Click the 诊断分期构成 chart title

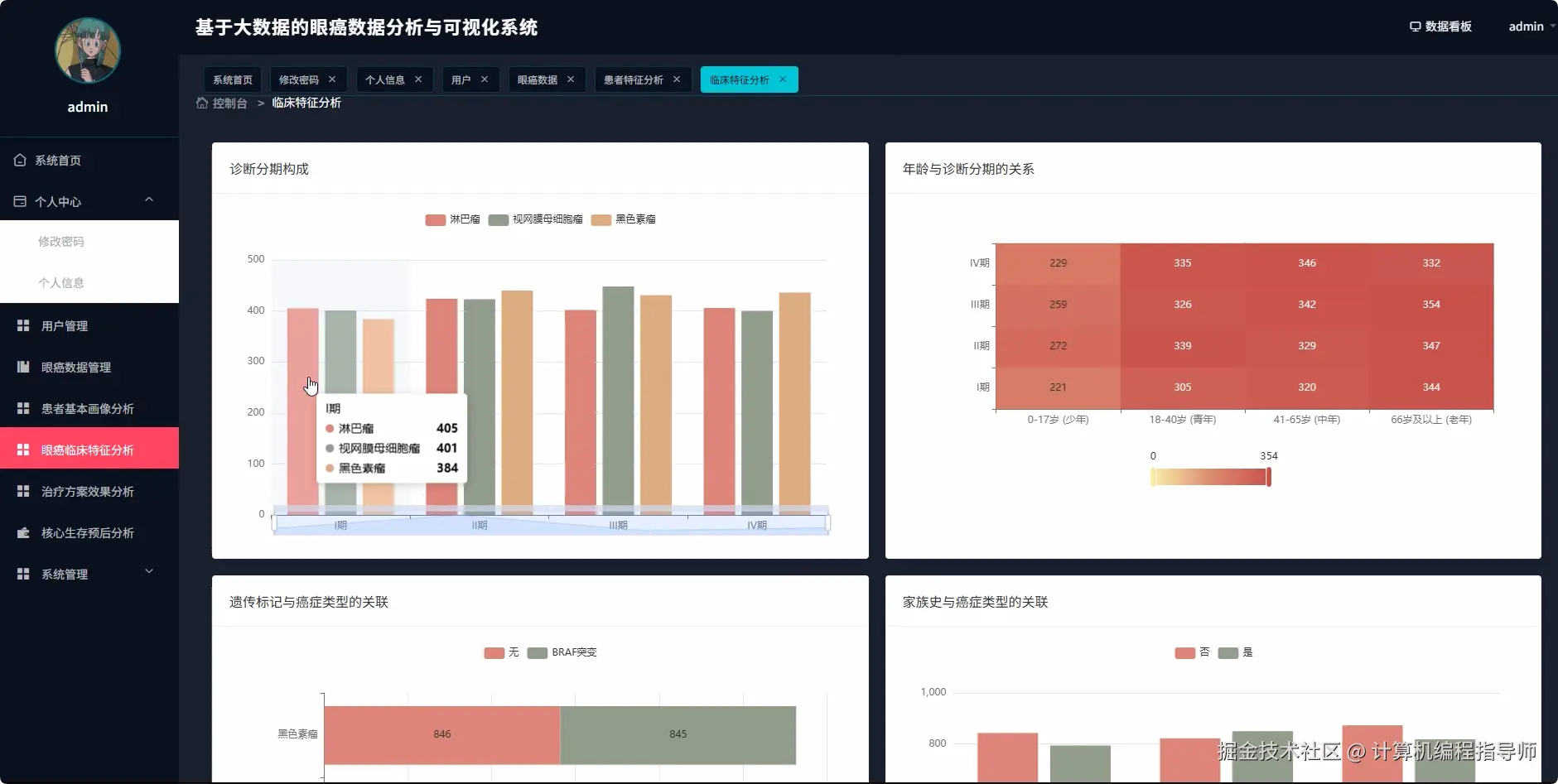click(x=269, y=169)
